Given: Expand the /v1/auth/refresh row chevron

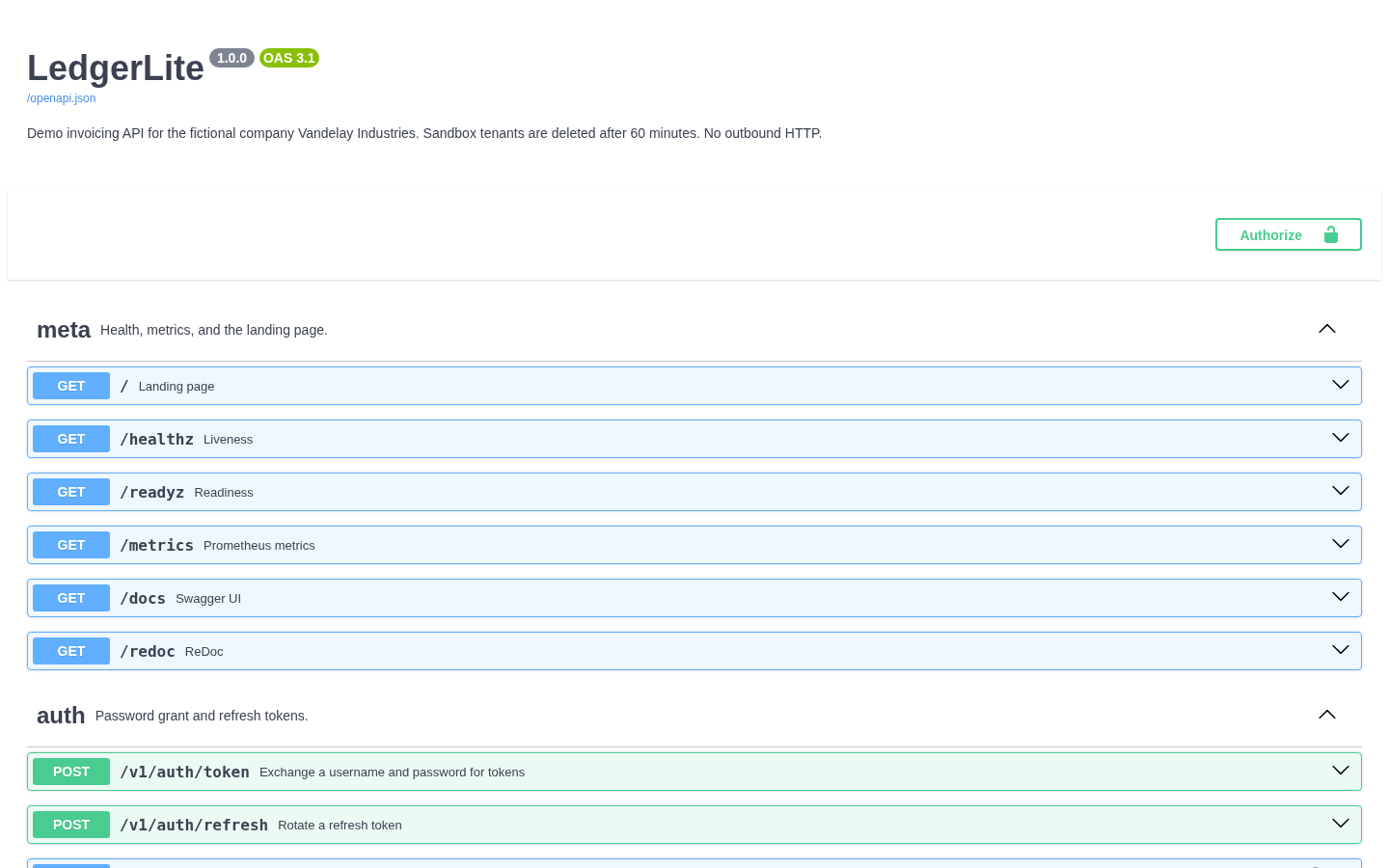Looking at the screenshot, I should (1341, 824).
